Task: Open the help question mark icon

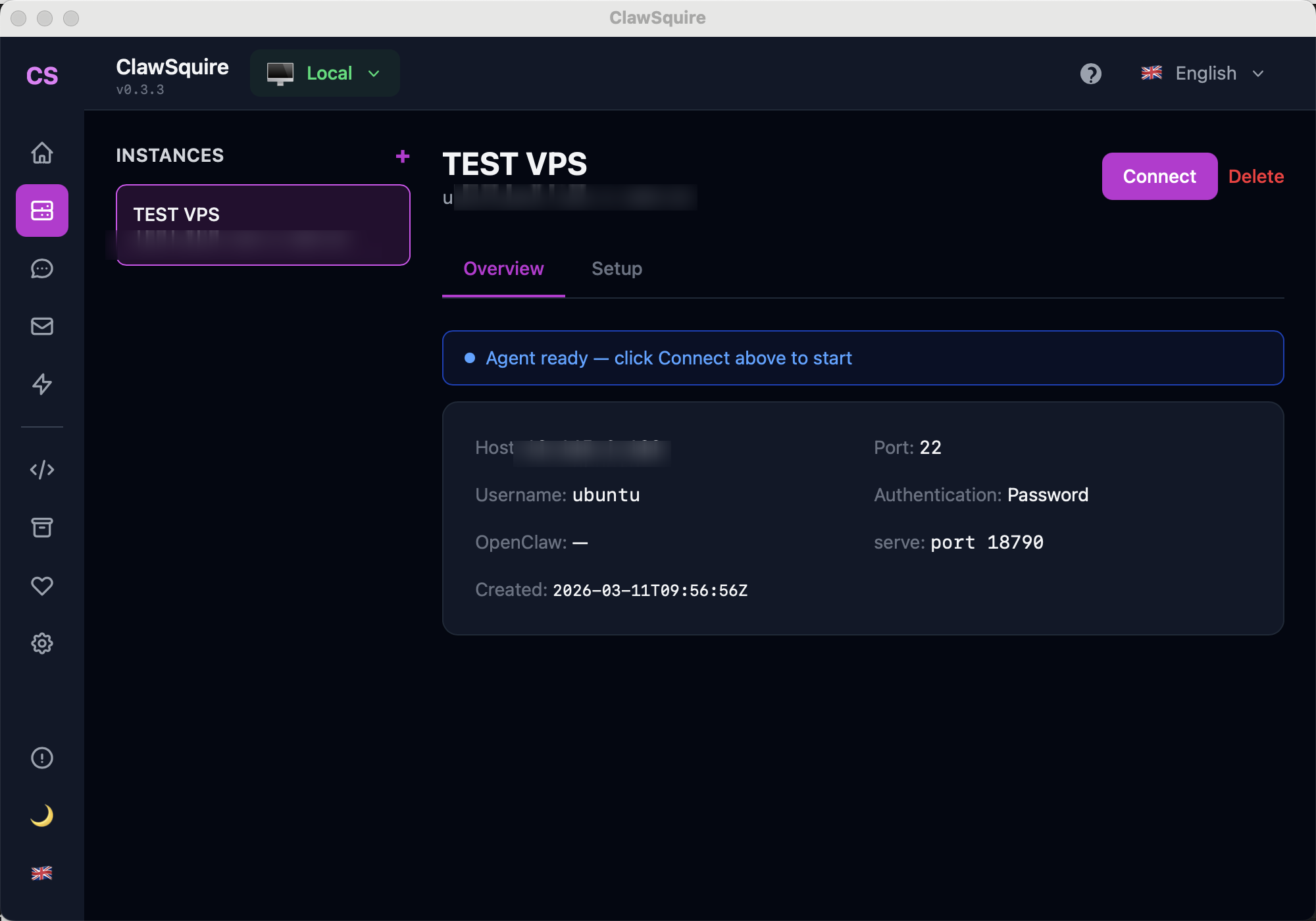Action: tap(1090, 74)
